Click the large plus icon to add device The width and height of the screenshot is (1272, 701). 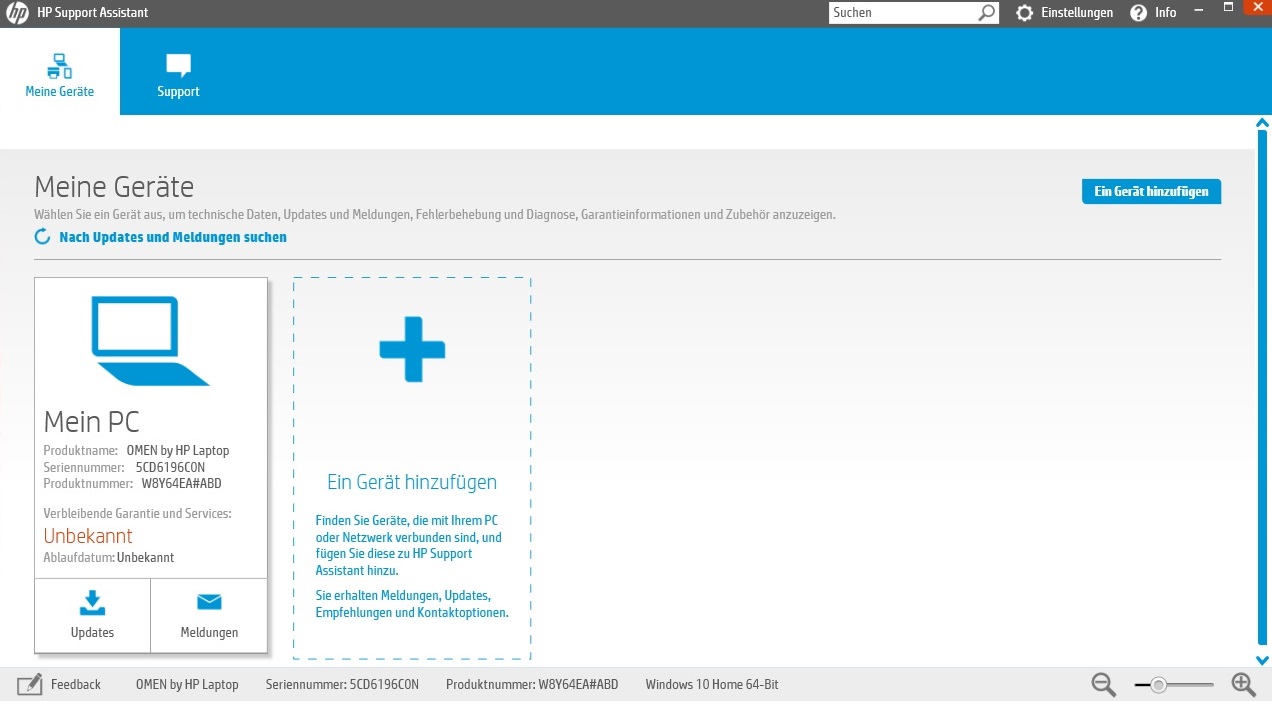(412, 349)
